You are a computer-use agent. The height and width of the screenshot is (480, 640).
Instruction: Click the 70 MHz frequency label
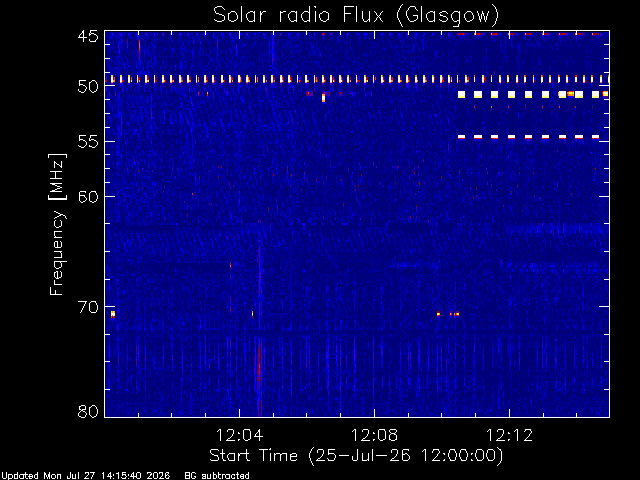click(88, 307)
